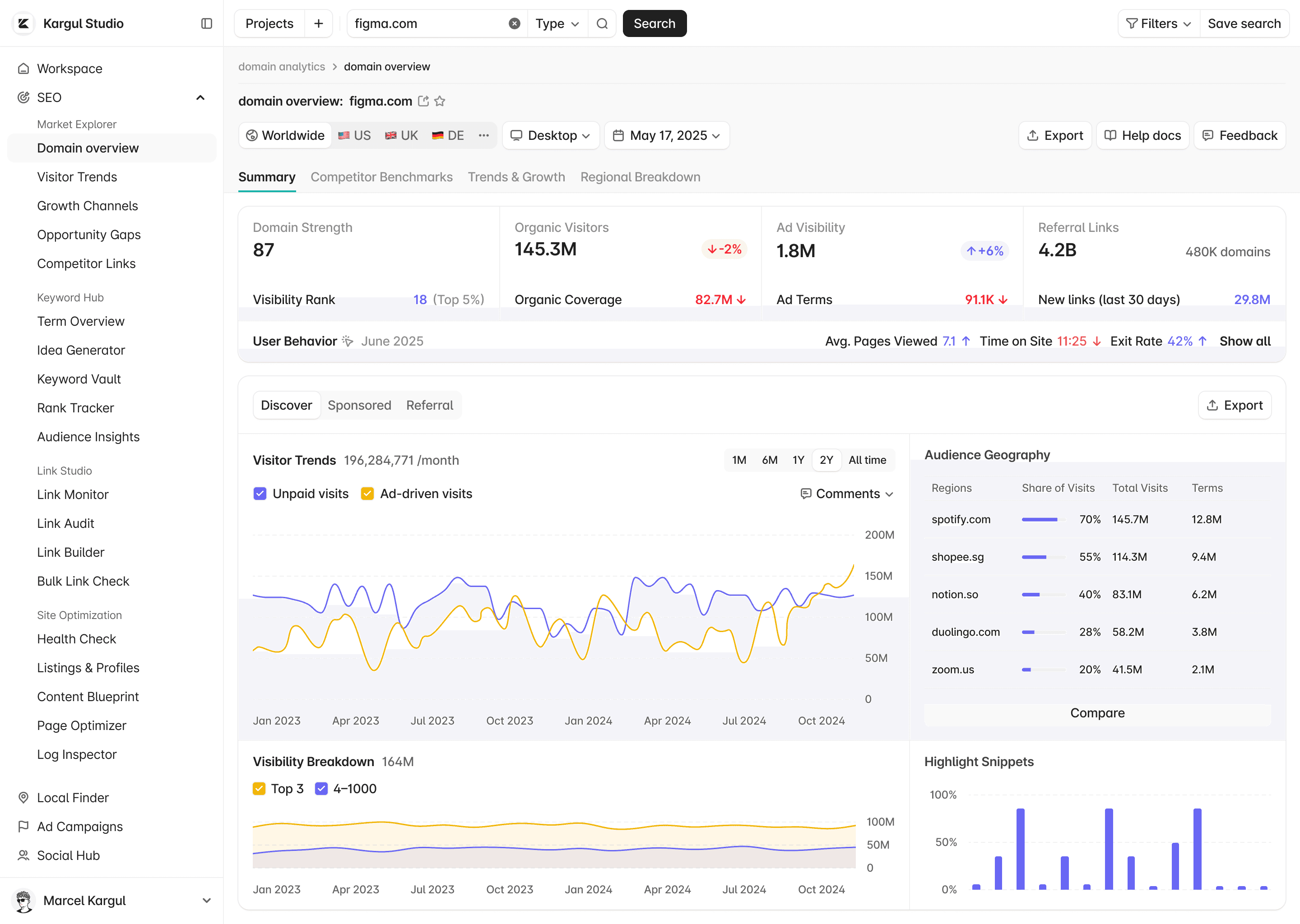Star the figma.com domain as favorite
The width and height of the screenshot is (1300, 924).
pos(439,101)
